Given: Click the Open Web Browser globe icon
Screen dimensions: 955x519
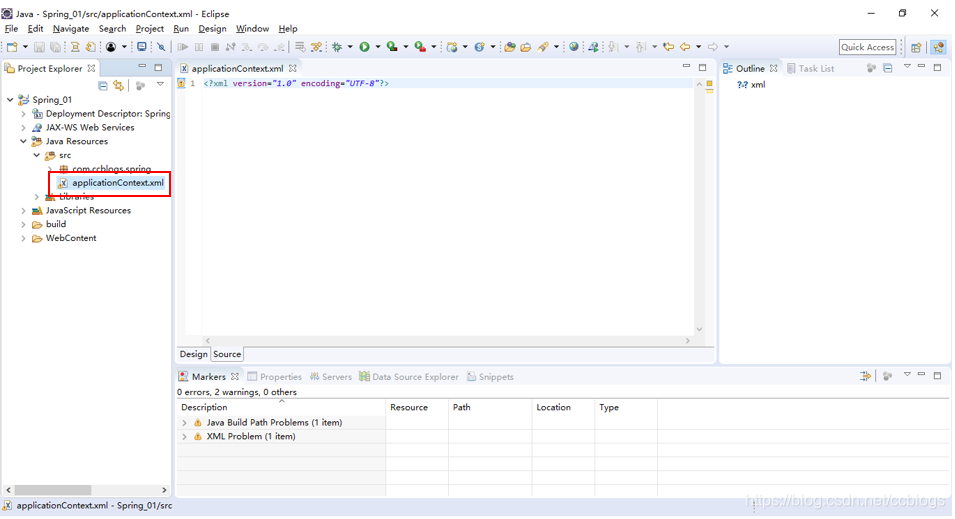Looking at the screenshot, I should pos(574,47).
